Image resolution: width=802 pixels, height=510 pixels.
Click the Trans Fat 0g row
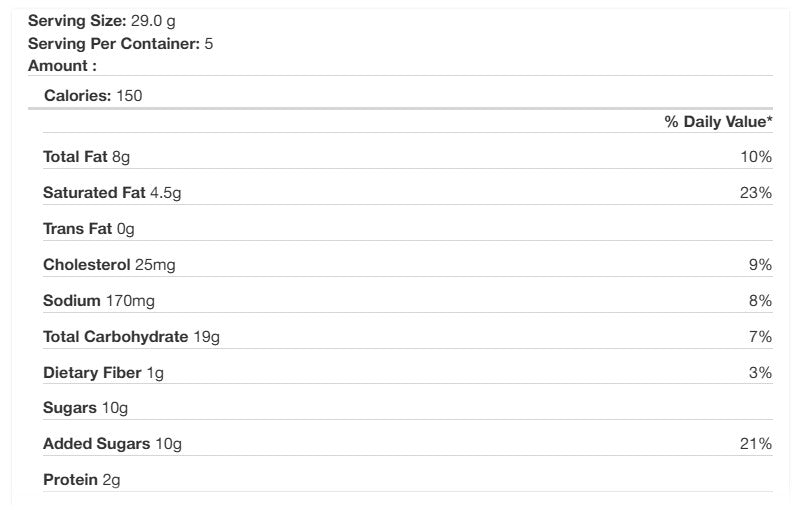click(x=88, y=229)
